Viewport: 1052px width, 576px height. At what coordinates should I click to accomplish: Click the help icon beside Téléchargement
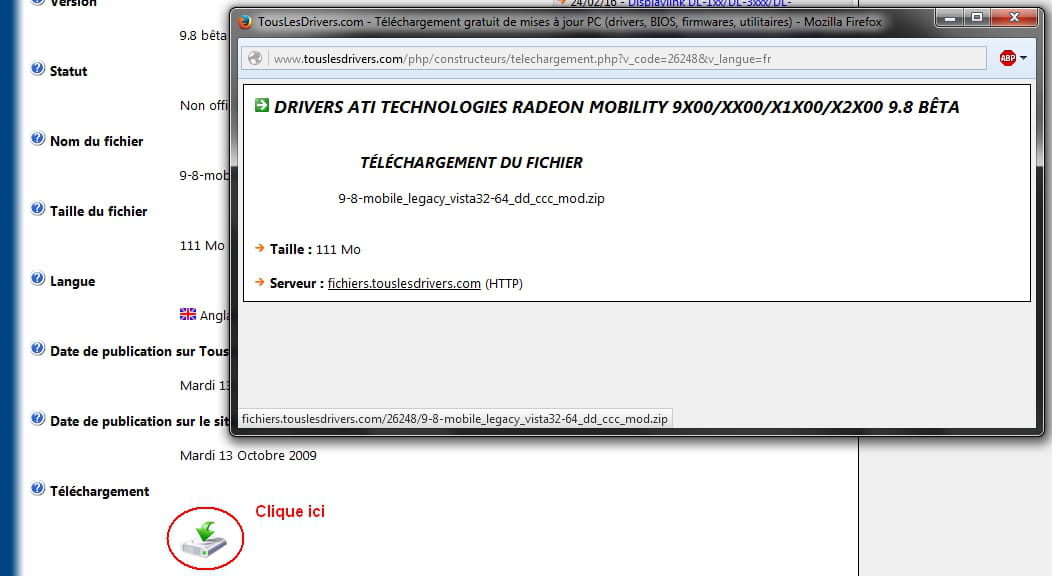point(38,488)
